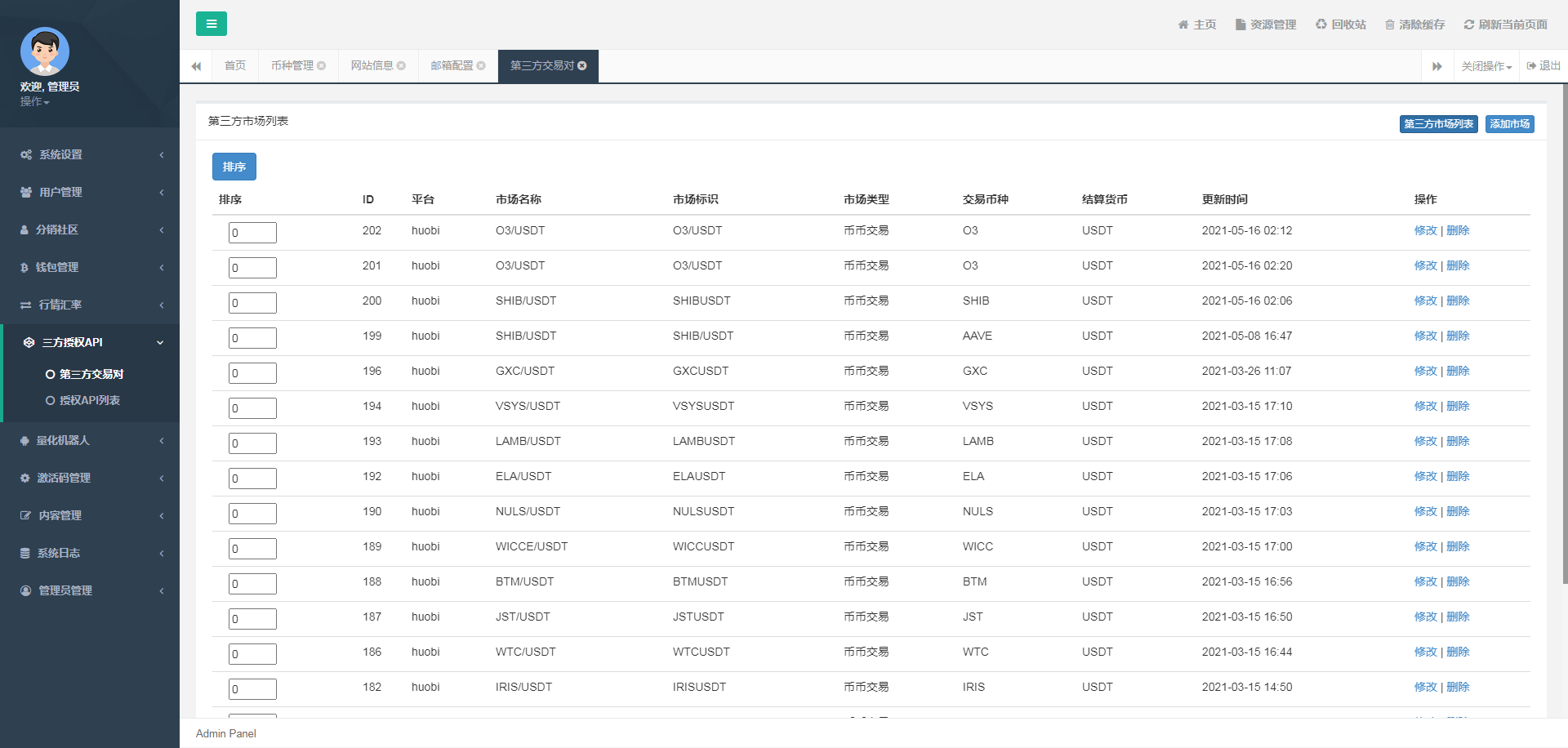Screen dimensions: 1568x748
Task: Click 删除 for WTC/USDT row
Action: click(1458, 652)
